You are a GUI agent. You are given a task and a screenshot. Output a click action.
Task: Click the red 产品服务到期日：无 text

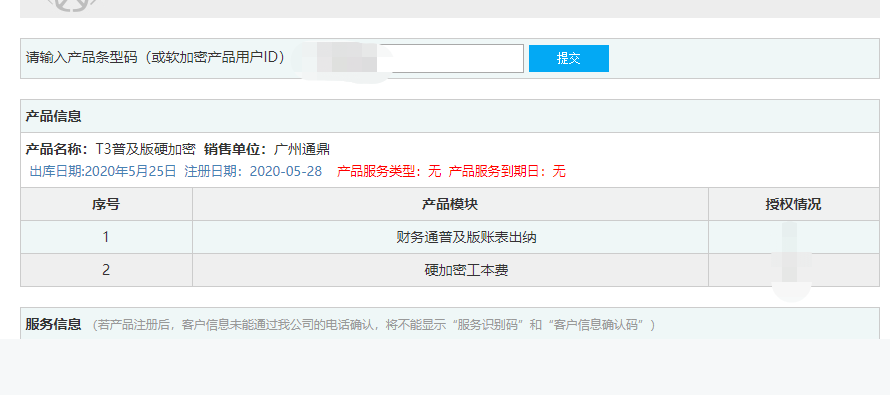507,171
